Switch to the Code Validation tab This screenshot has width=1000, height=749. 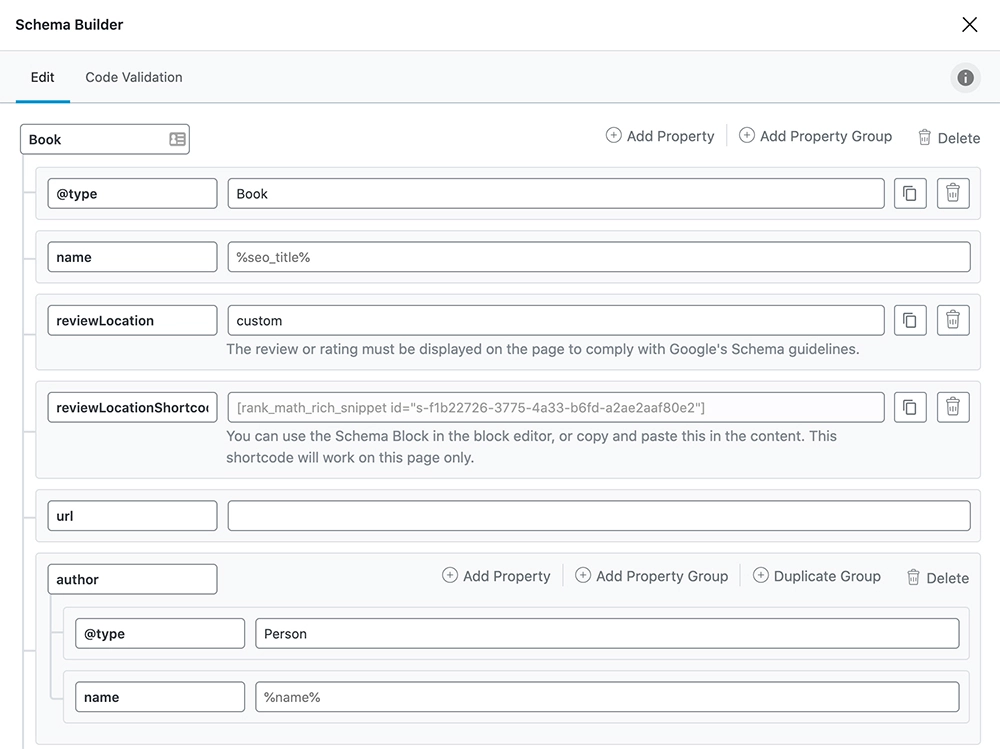point(134,77)
